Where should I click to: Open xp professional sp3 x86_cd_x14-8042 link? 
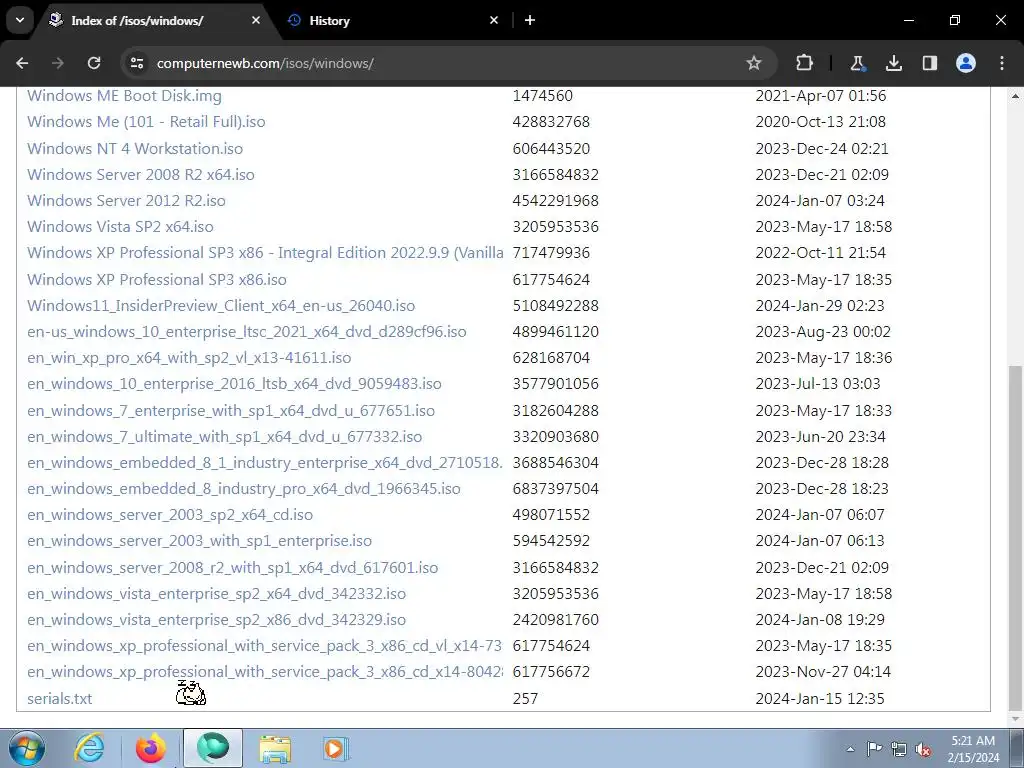coord(265,673)
